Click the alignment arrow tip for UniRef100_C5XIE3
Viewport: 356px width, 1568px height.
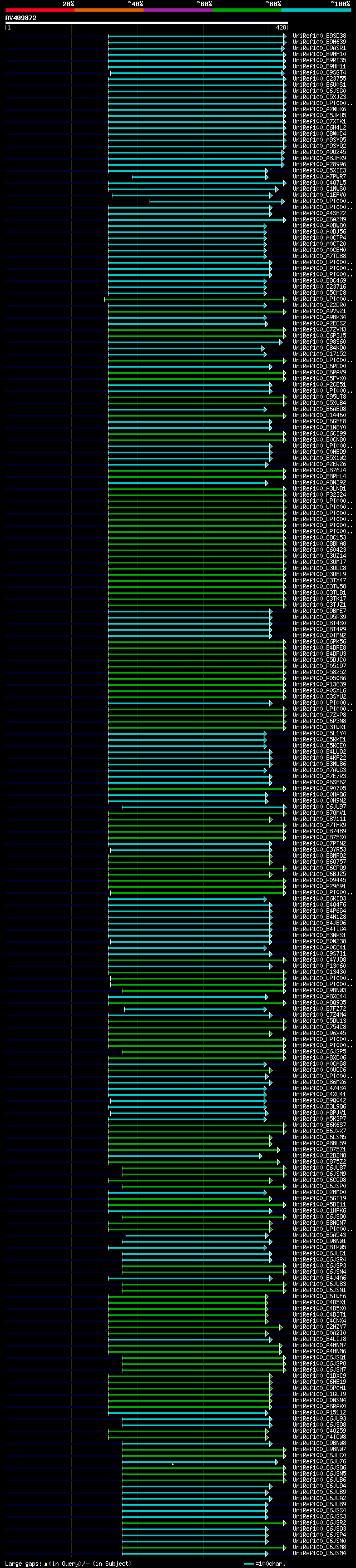(266, 171)
